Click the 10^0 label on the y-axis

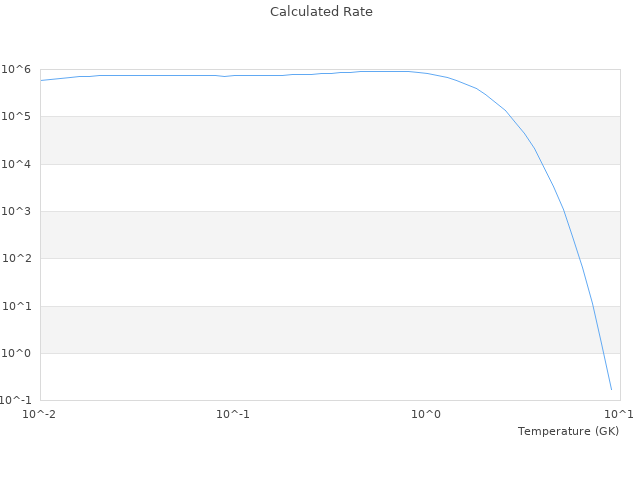click(x=16, y=353)
